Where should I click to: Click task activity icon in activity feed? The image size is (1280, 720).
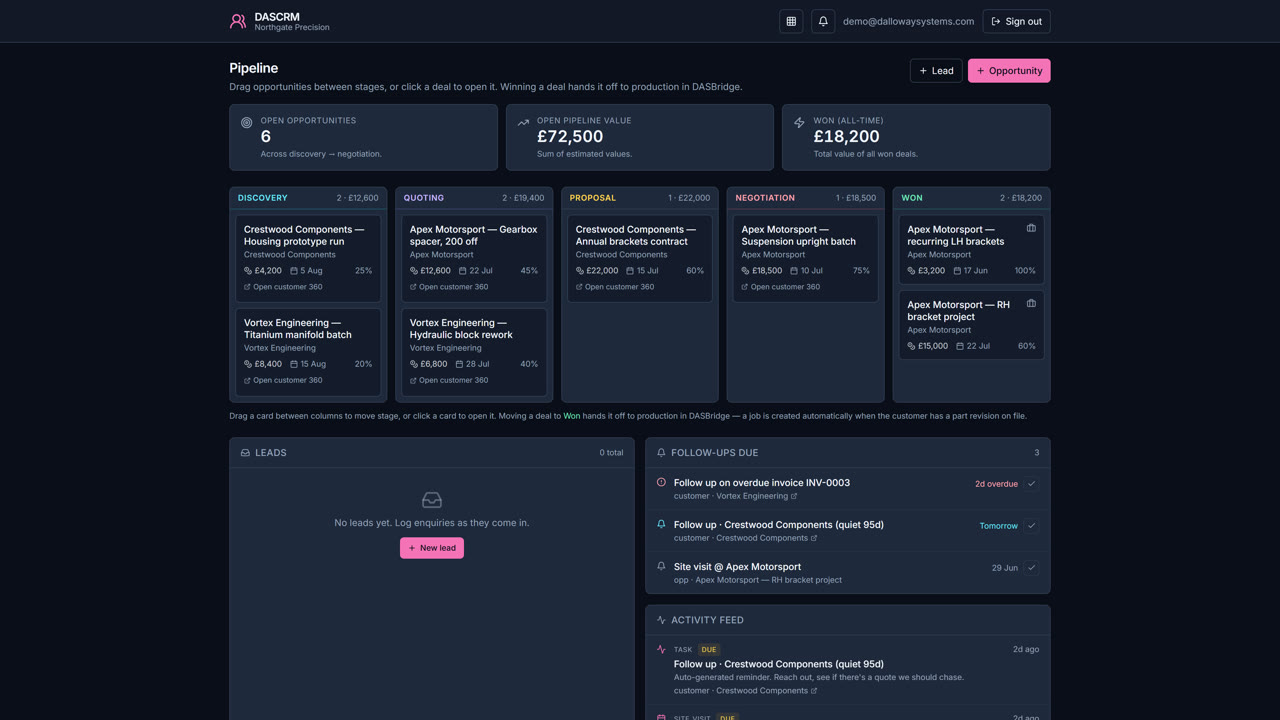661,649
